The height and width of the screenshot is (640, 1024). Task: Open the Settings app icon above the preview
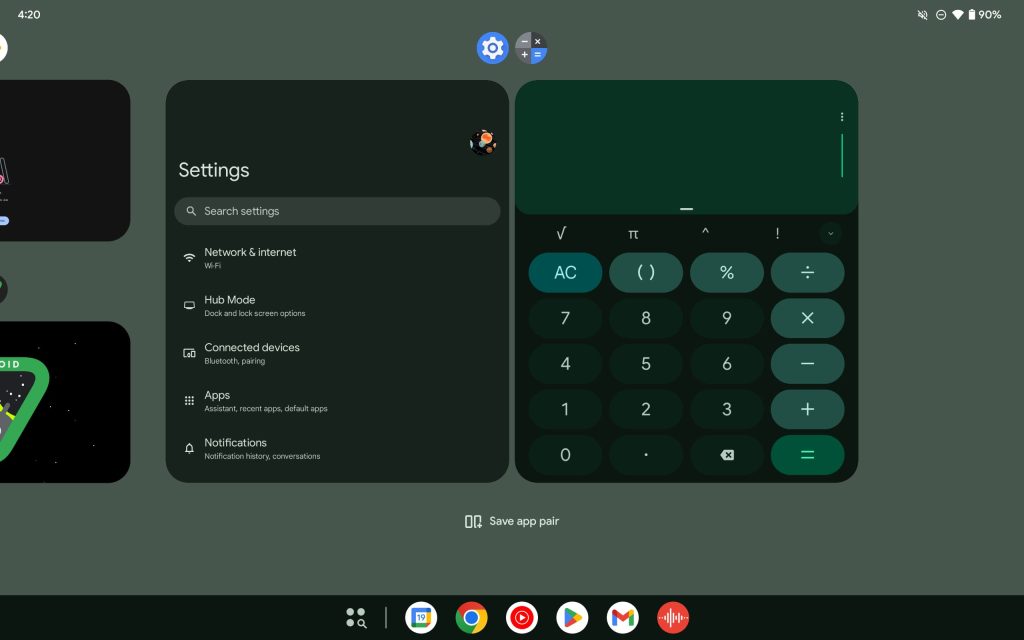pyautogui.click(x=492, y=47)
